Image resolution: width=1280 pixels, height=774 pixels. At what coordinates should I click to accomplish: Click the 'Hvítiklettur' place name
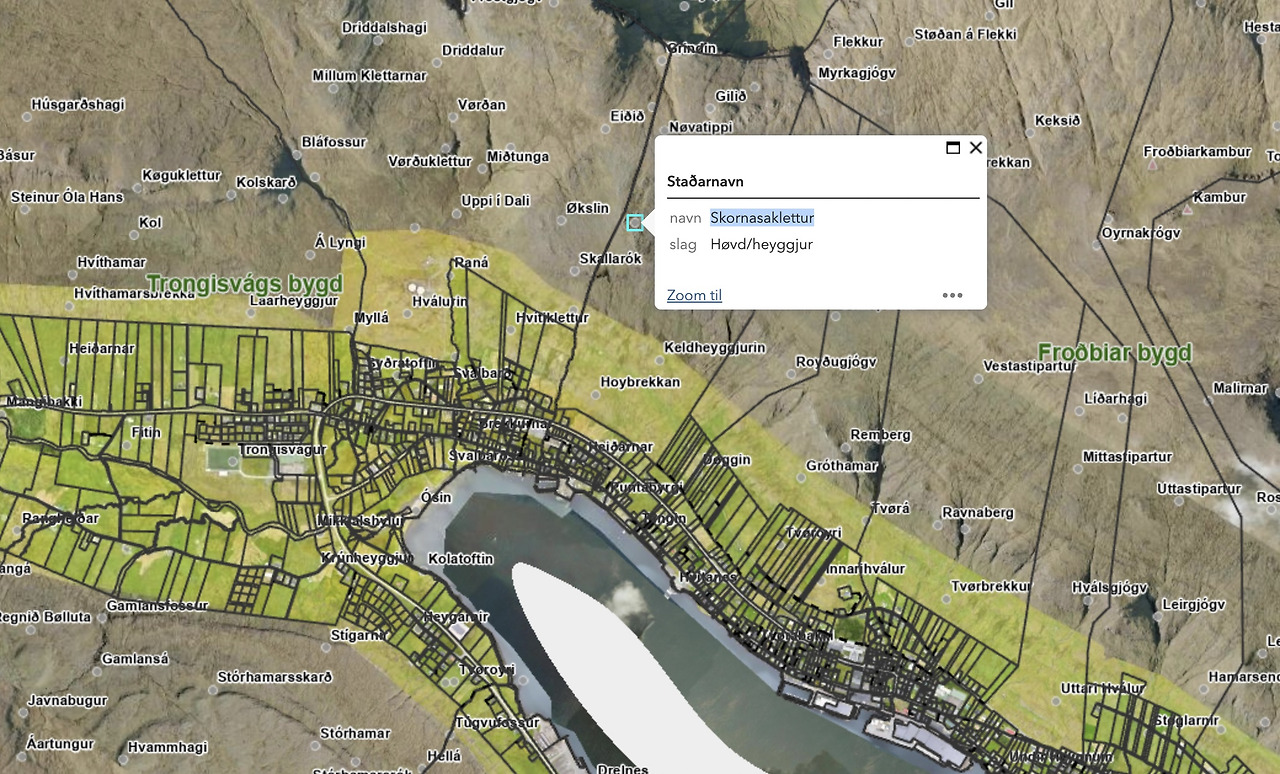point(552,318)
